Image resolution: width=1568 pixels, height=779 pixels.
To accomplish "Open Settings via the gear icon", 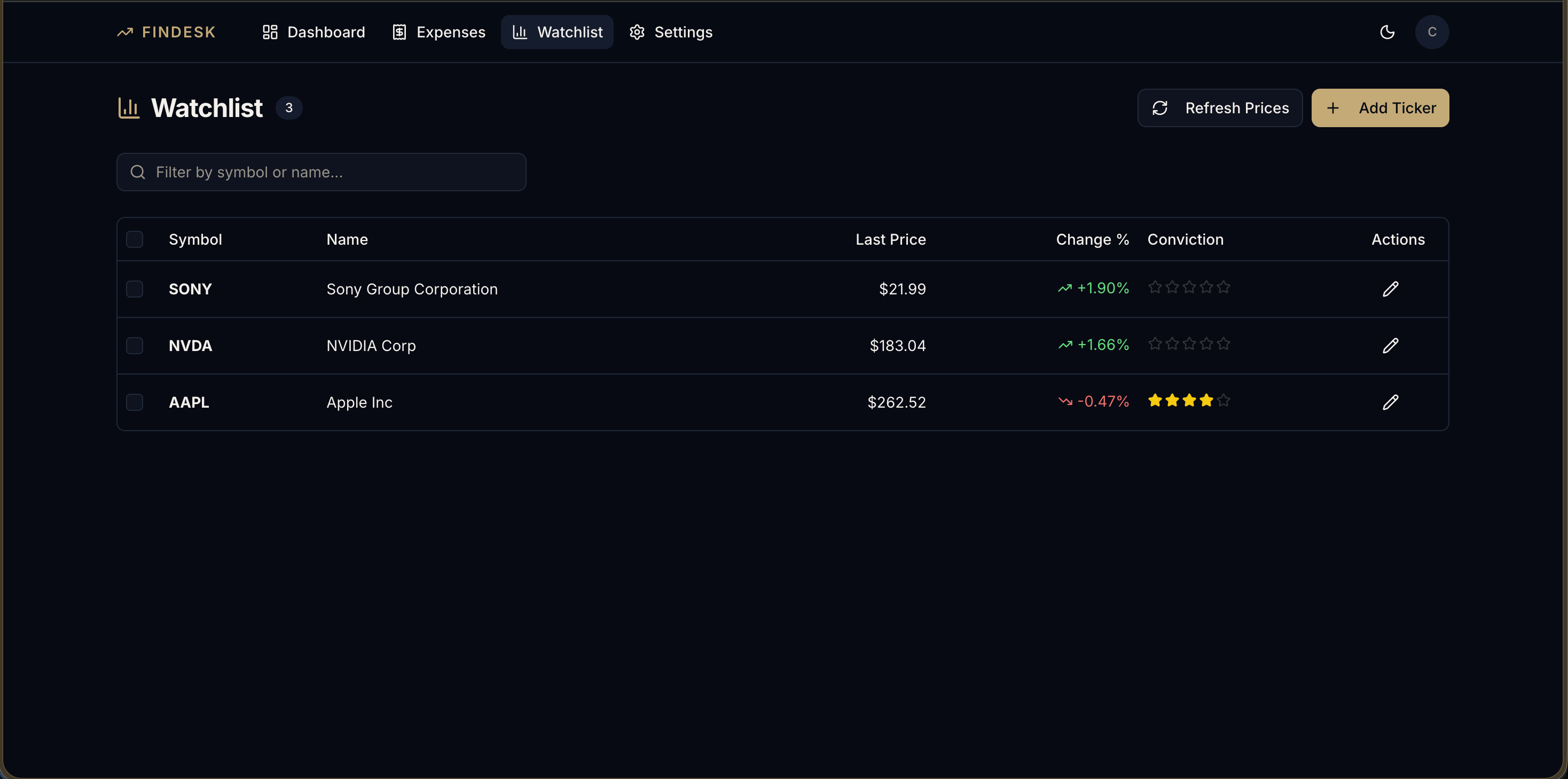I will pyautogui.click(x=637, y=32).
